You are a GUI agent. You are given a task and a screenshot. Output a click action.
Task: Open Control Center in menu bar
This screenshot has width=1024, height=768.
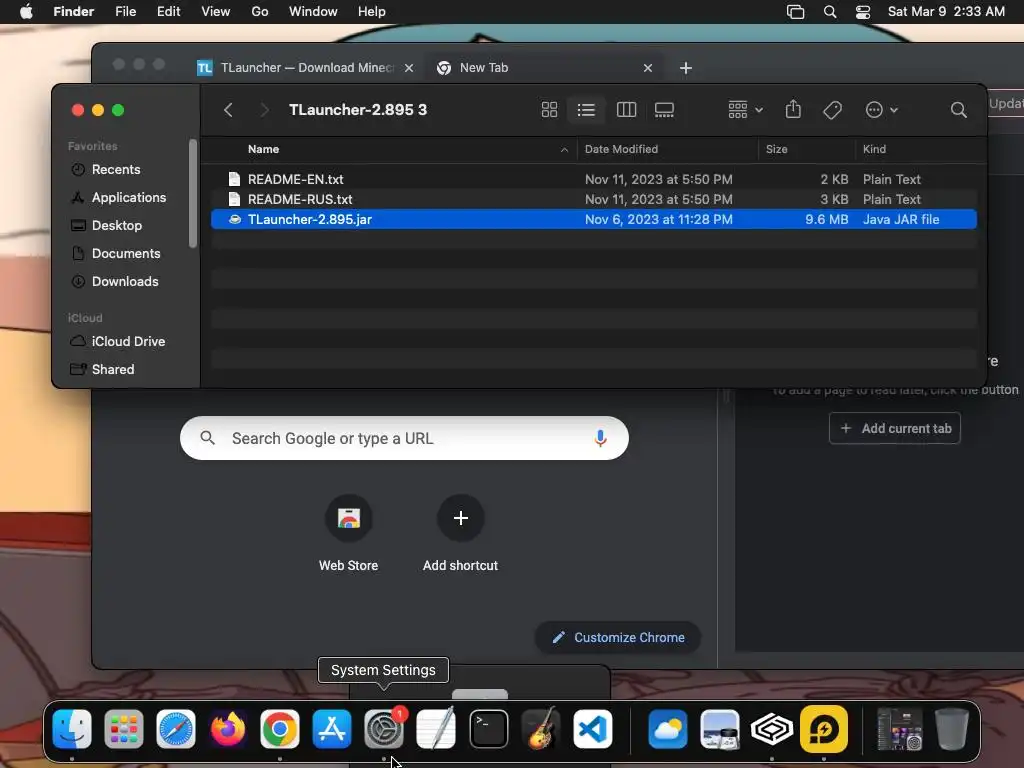pyautogui.click(x=863, y=12)
